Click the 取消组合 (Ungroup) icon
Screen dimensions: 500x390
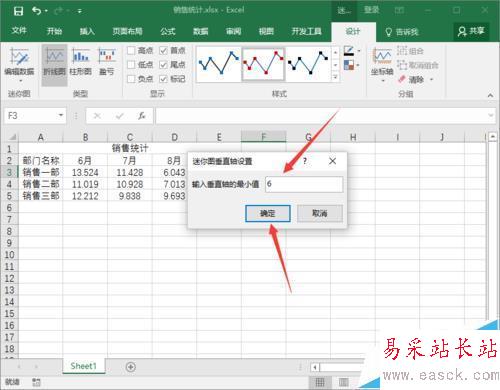pos(402,65)
